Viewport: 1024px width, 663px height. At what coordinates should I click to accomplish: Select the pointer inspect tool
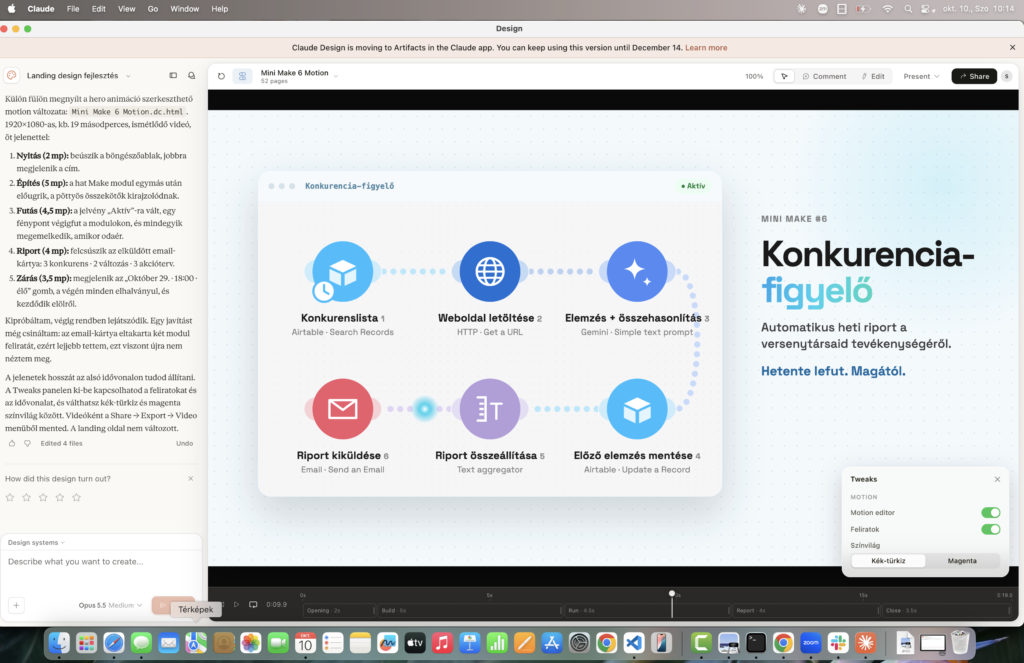[784, 76]
